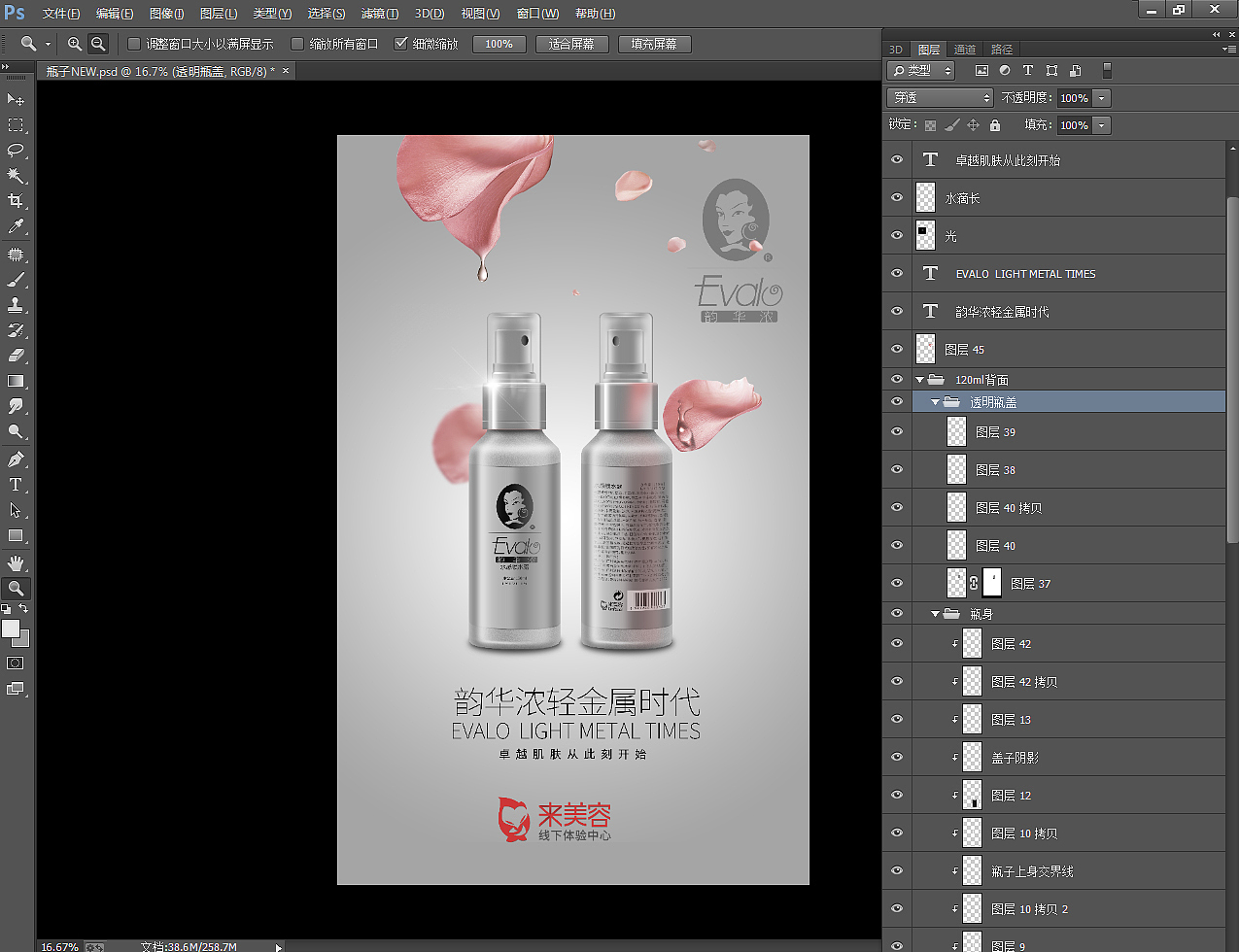The image size is (1239, 952).
Task: Select the Rectangle shape tool
Action: [16, 535]
